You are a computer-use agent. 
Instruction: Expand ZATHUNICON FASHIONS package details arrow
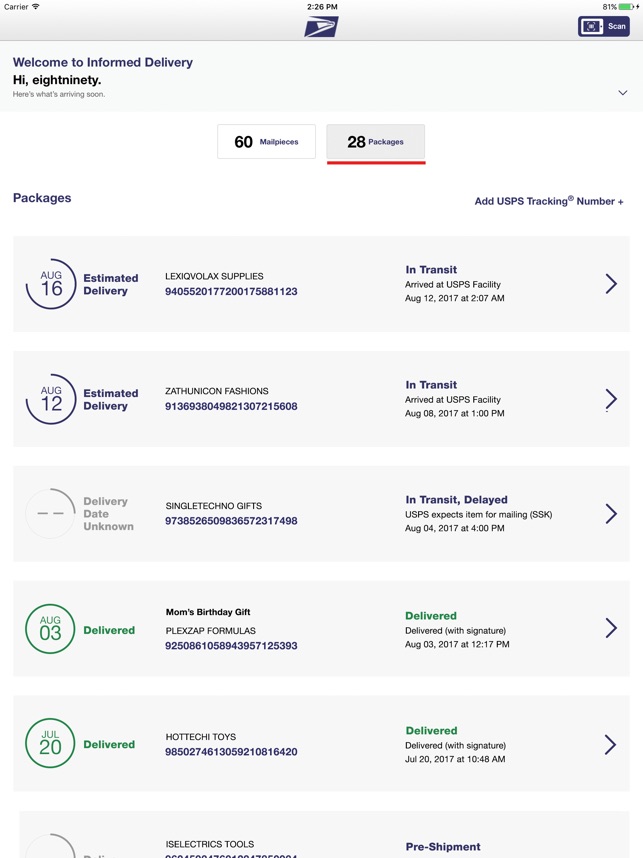(x=611, y=399)
